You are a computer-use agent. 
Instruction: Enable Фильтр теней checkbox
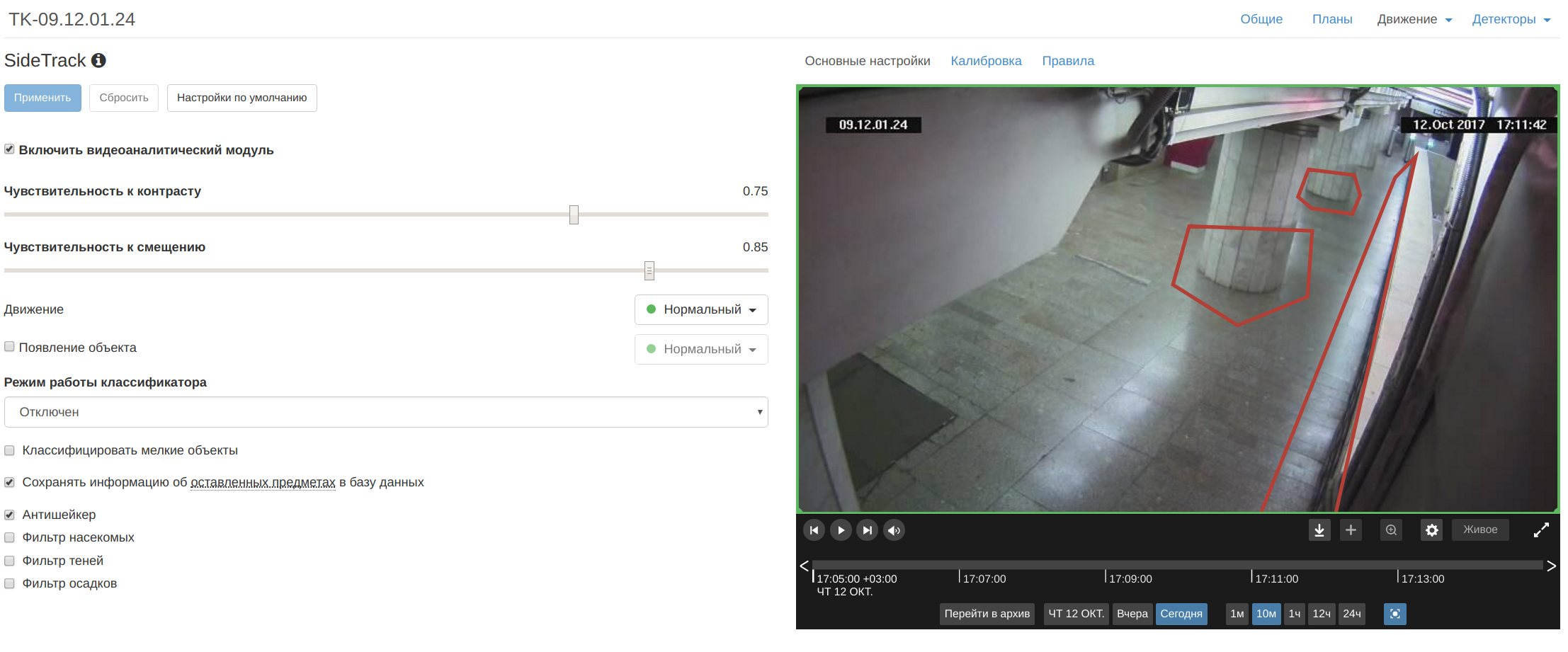pos(9,561)
